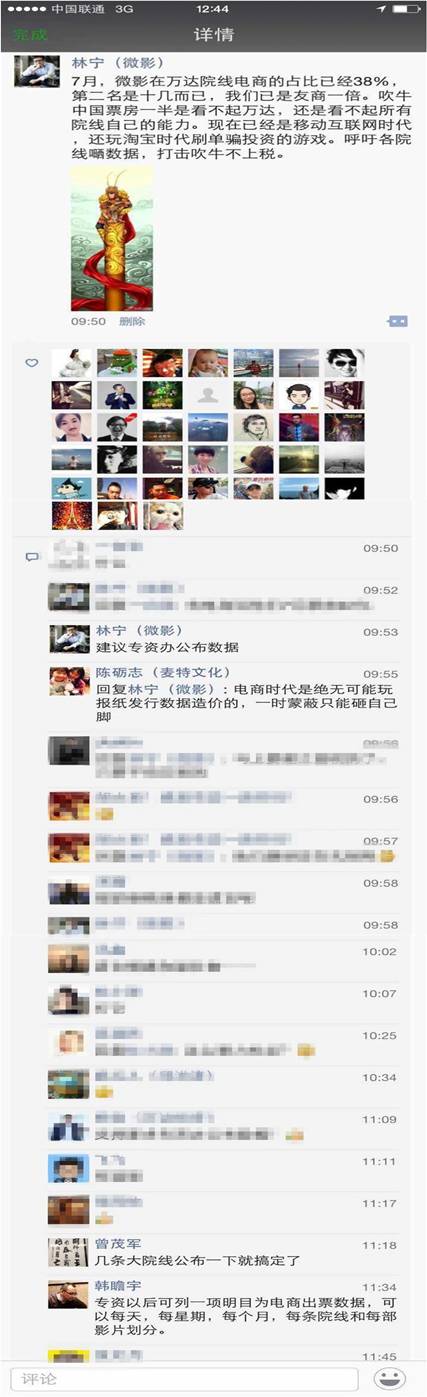The height and width of the screenshot is (1397, 427).
Task: Open the emoji smiley picker
Action: pyautogui.click(x=389, y=1379)
